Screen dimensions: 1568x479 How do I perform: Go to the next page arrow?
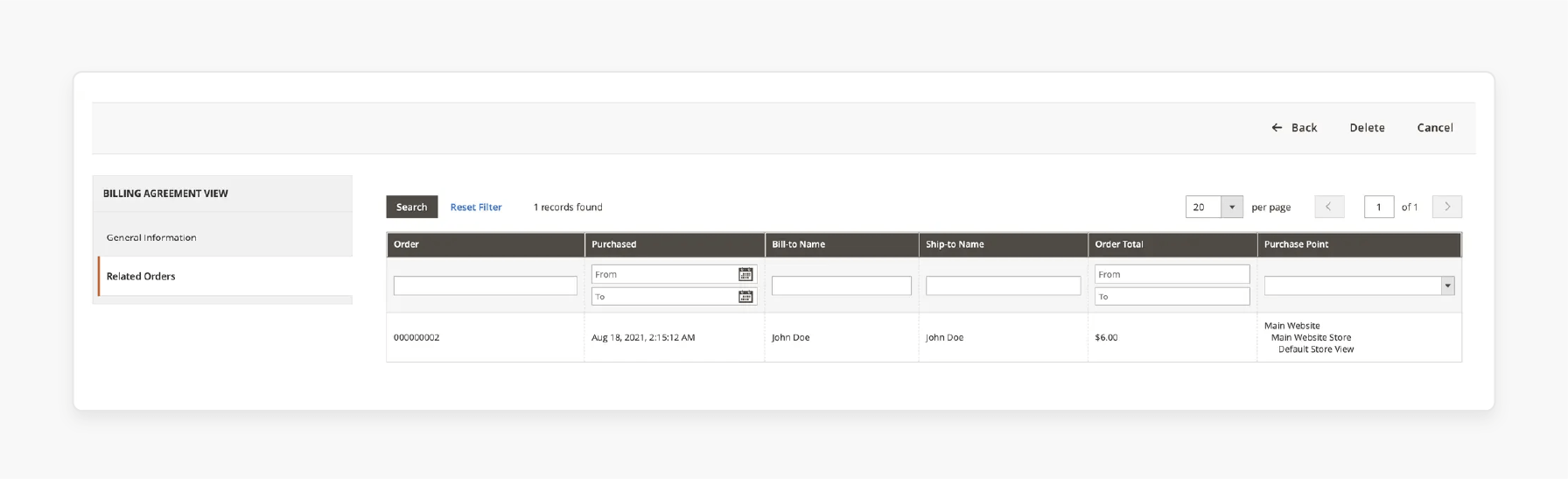(x=1446, y=207)
